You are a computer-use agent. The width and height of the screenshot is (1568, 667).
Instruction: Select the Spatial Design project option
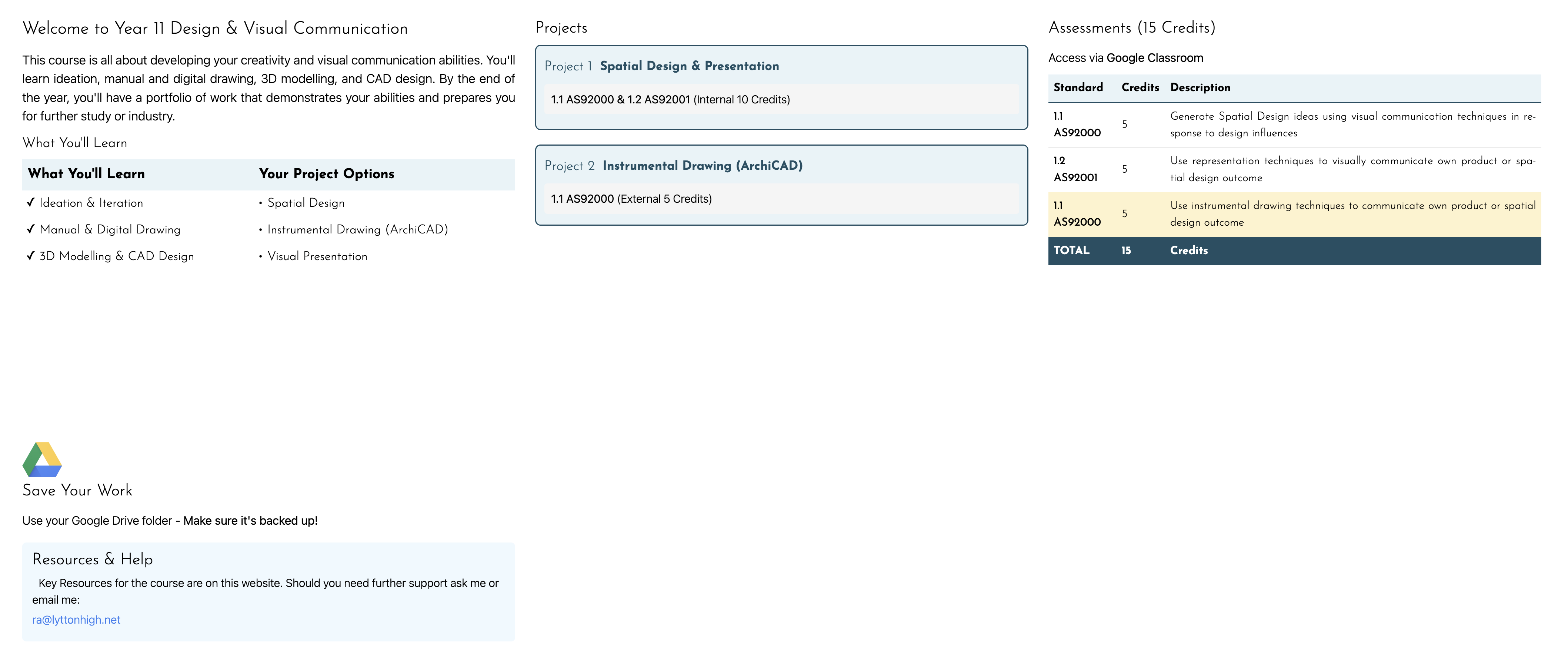(306, 203)
